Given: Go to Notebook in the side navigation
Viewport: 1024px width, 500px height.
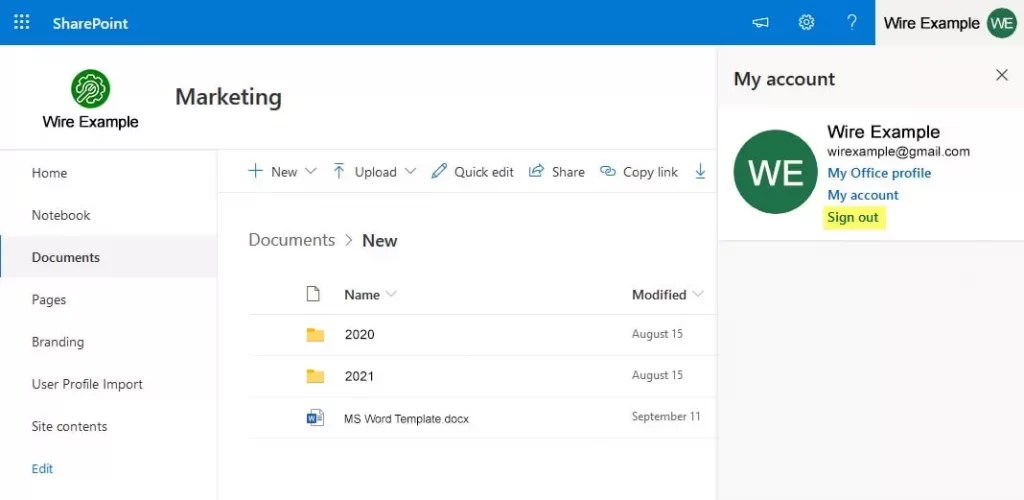Looking at the screenshot, I should click(61, 215).
